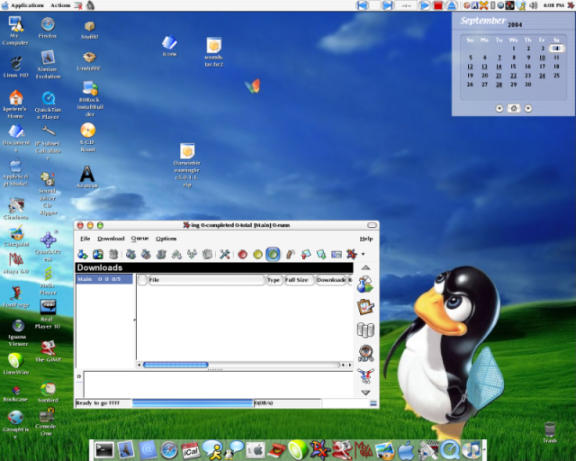Viewport: 576px width, 461px height.
Task: Go to previous month in calendar
Action: click(499, 108)
